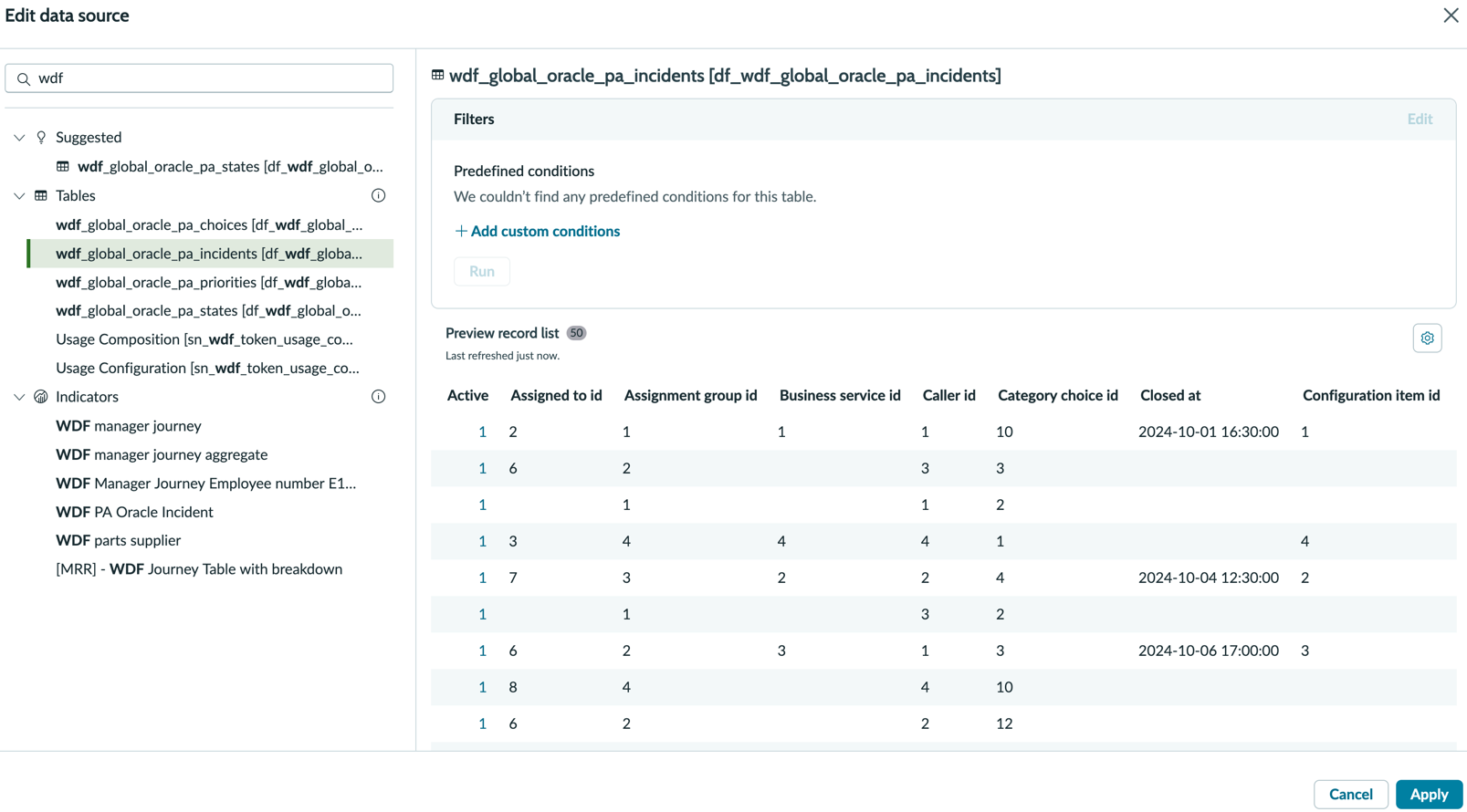Screen dimensions: 1467x812
Task: Select MRR WDF Journey Table with breakdown
Action: 199,569
